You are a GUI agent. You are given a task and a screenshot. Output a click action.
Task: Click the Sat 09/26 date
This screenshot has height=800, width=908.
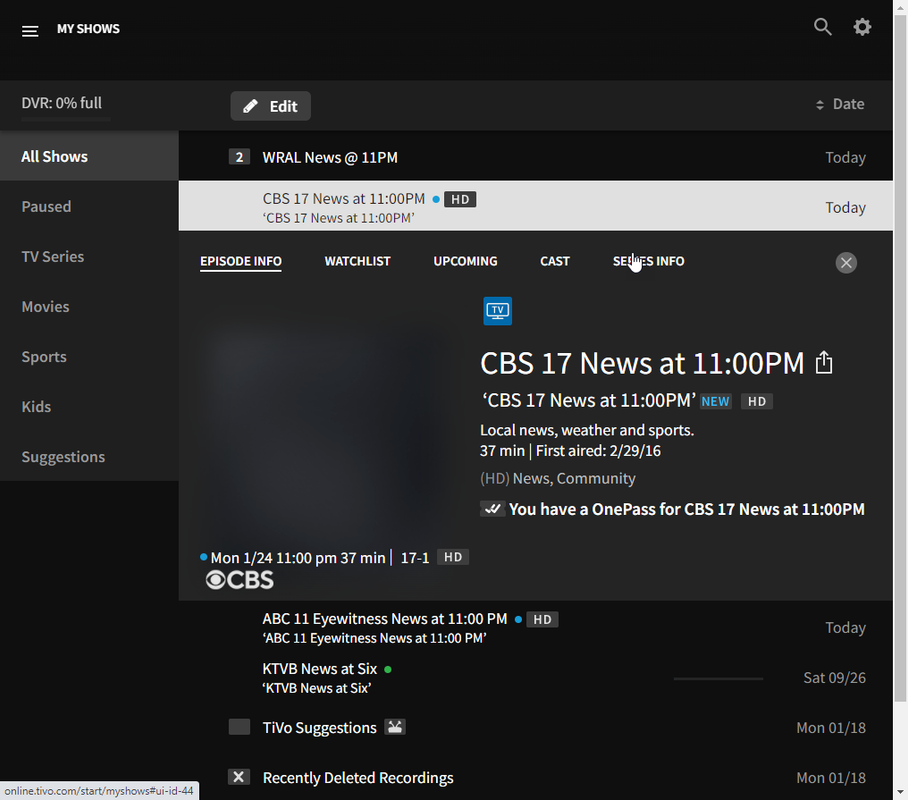coord(834,678)
